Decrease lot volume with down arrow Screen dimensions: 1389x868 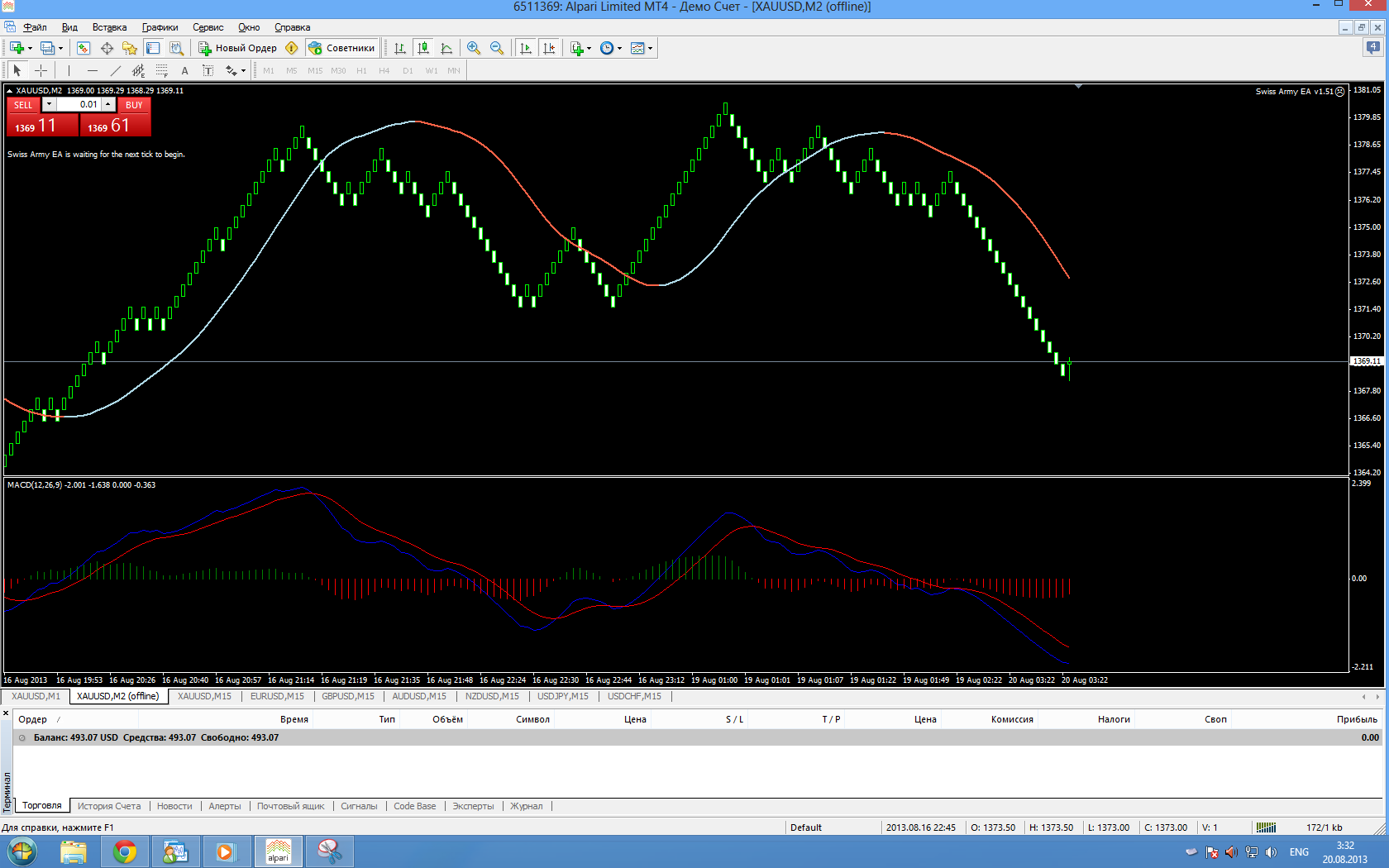(x=49, y=104)
